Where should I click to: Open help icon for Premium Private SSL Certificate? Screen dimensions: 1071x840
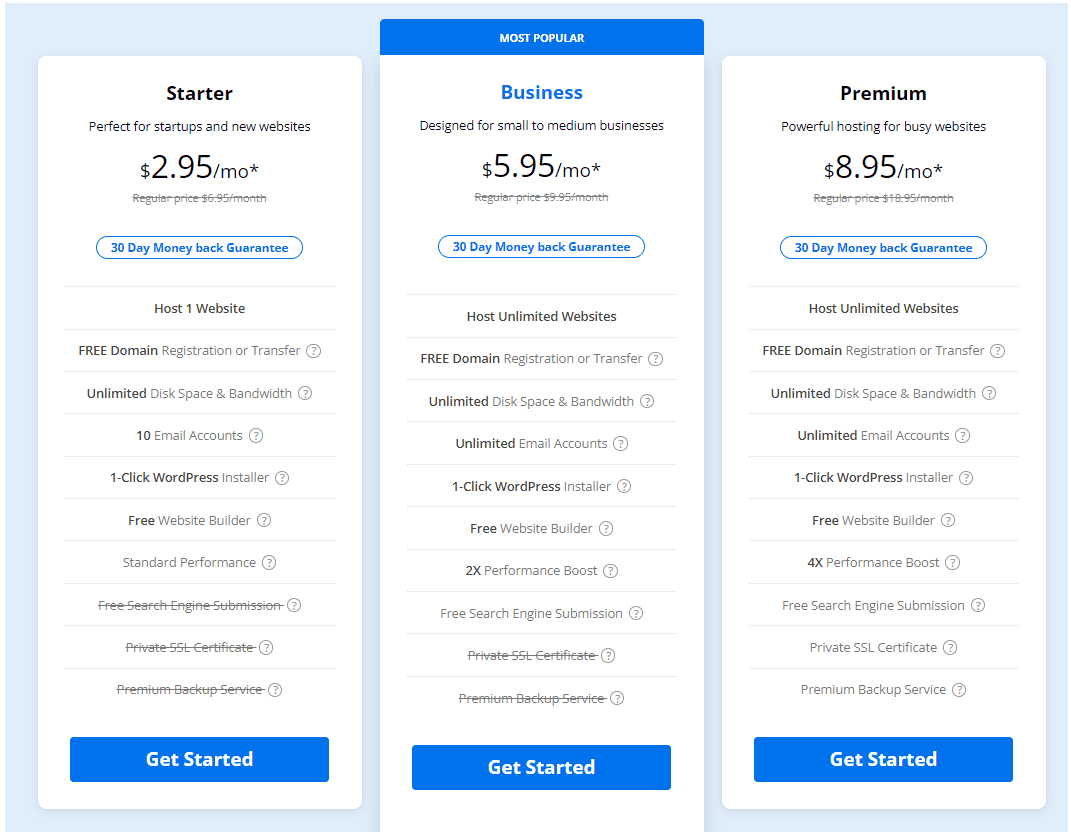click(x=950, y=647)
